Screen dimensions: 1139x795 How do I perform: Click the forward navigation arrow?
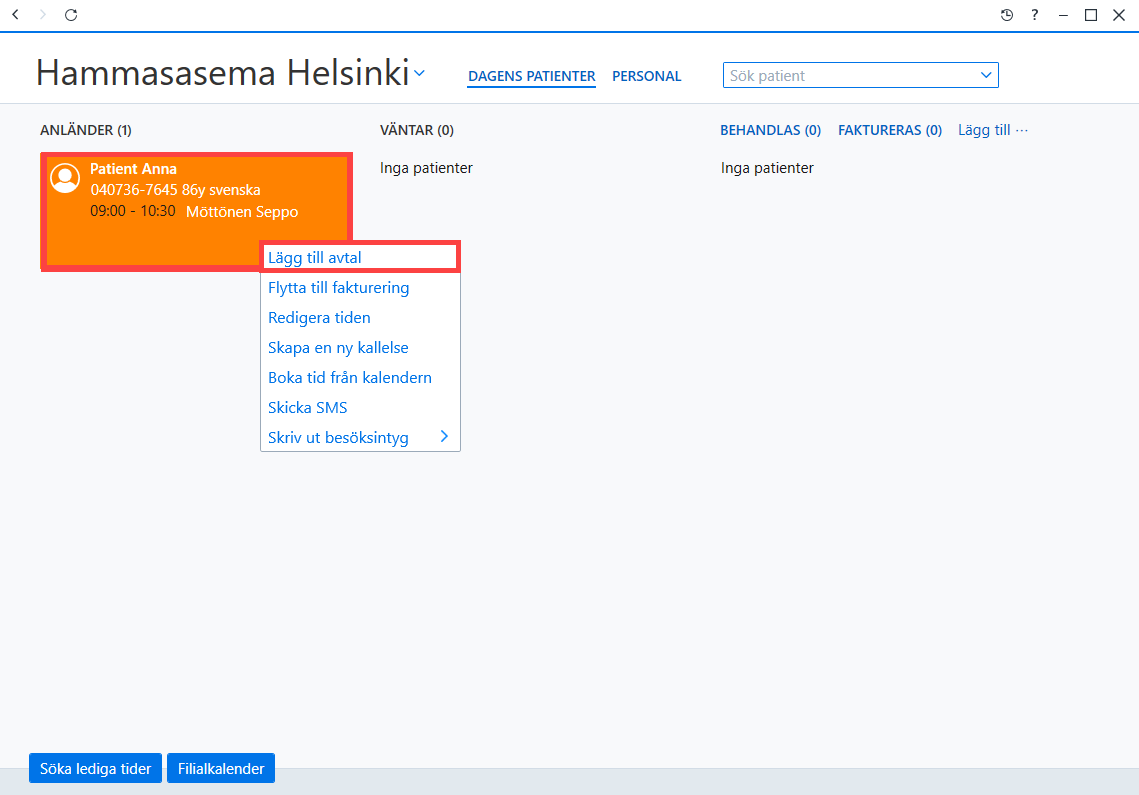[43, 15]
